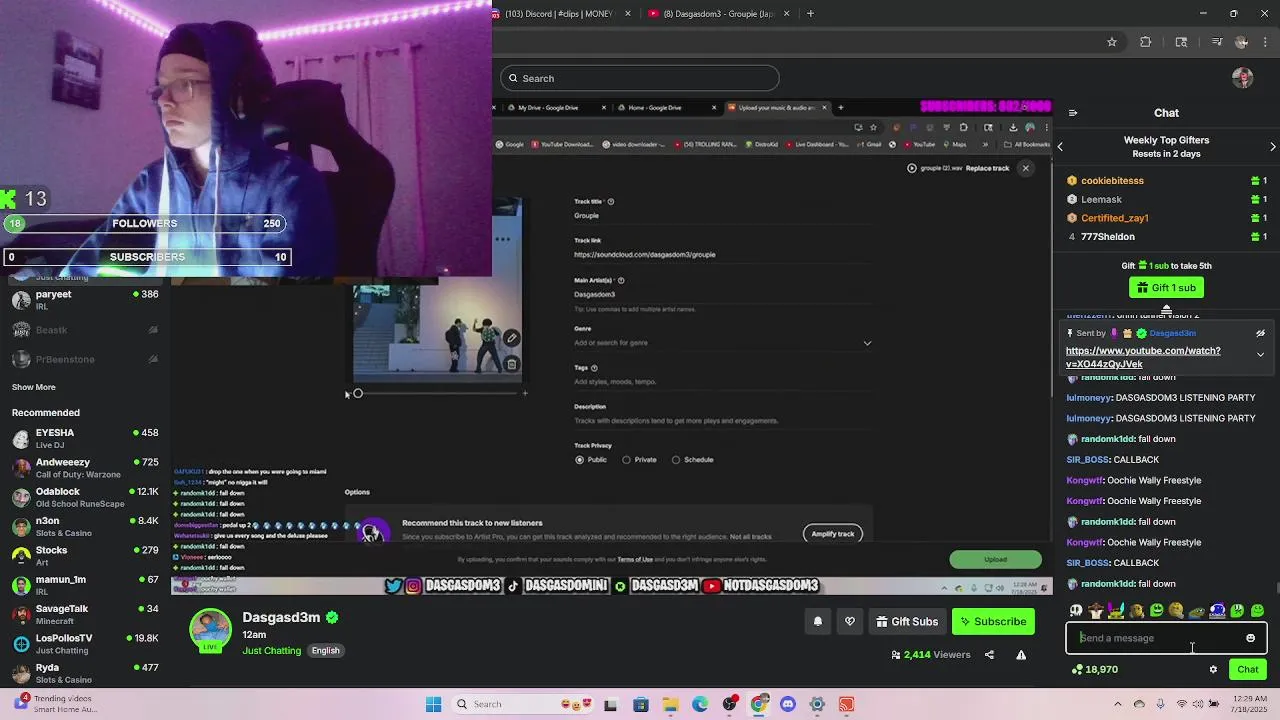Select the last green smiley emote
The image size is (1280, 720).
click(1257, 610)
